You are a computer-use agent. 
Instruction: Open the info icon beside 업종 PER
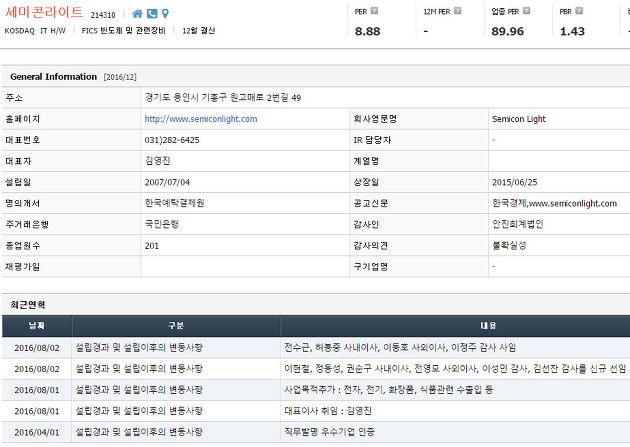(x=527, y=11)
